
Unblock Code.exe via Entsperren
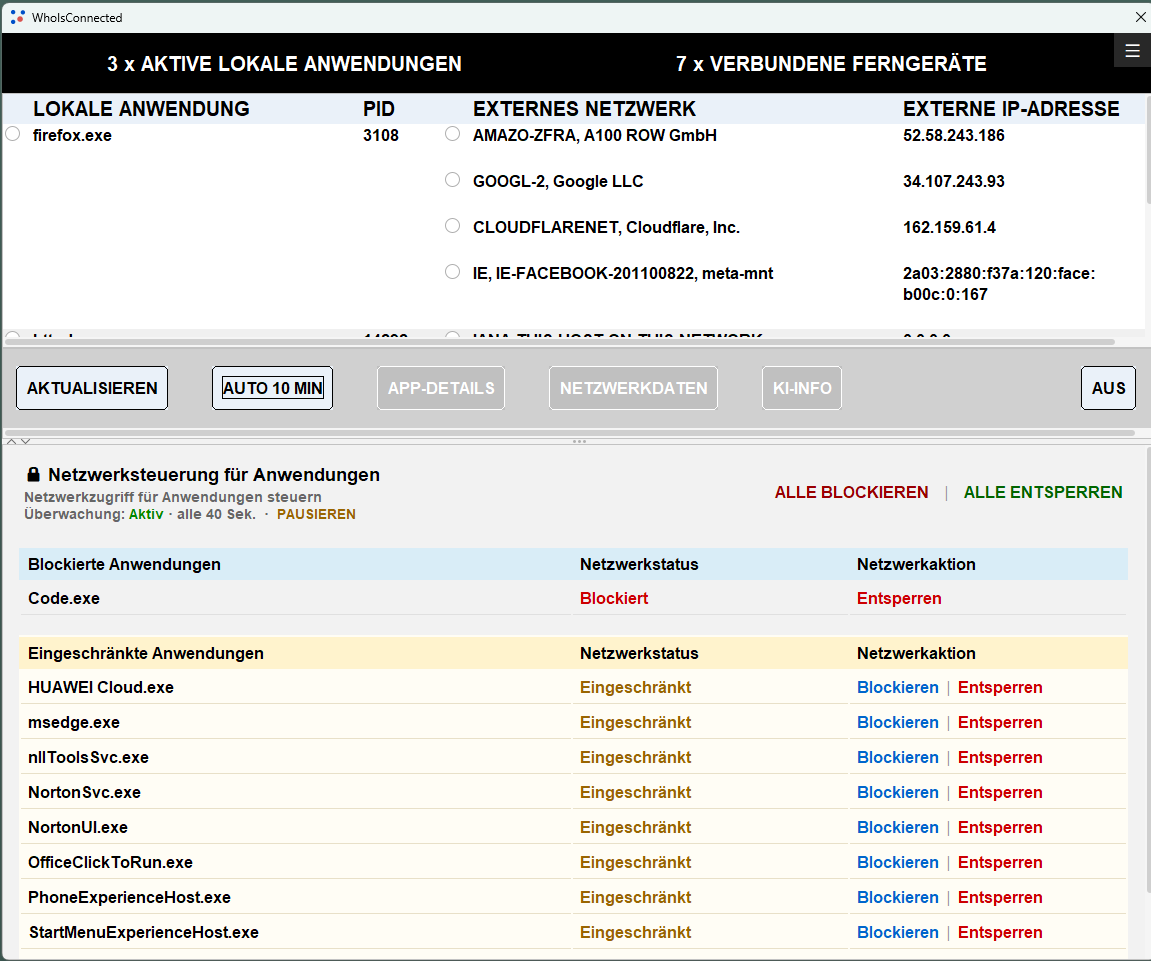click(898, 598)
